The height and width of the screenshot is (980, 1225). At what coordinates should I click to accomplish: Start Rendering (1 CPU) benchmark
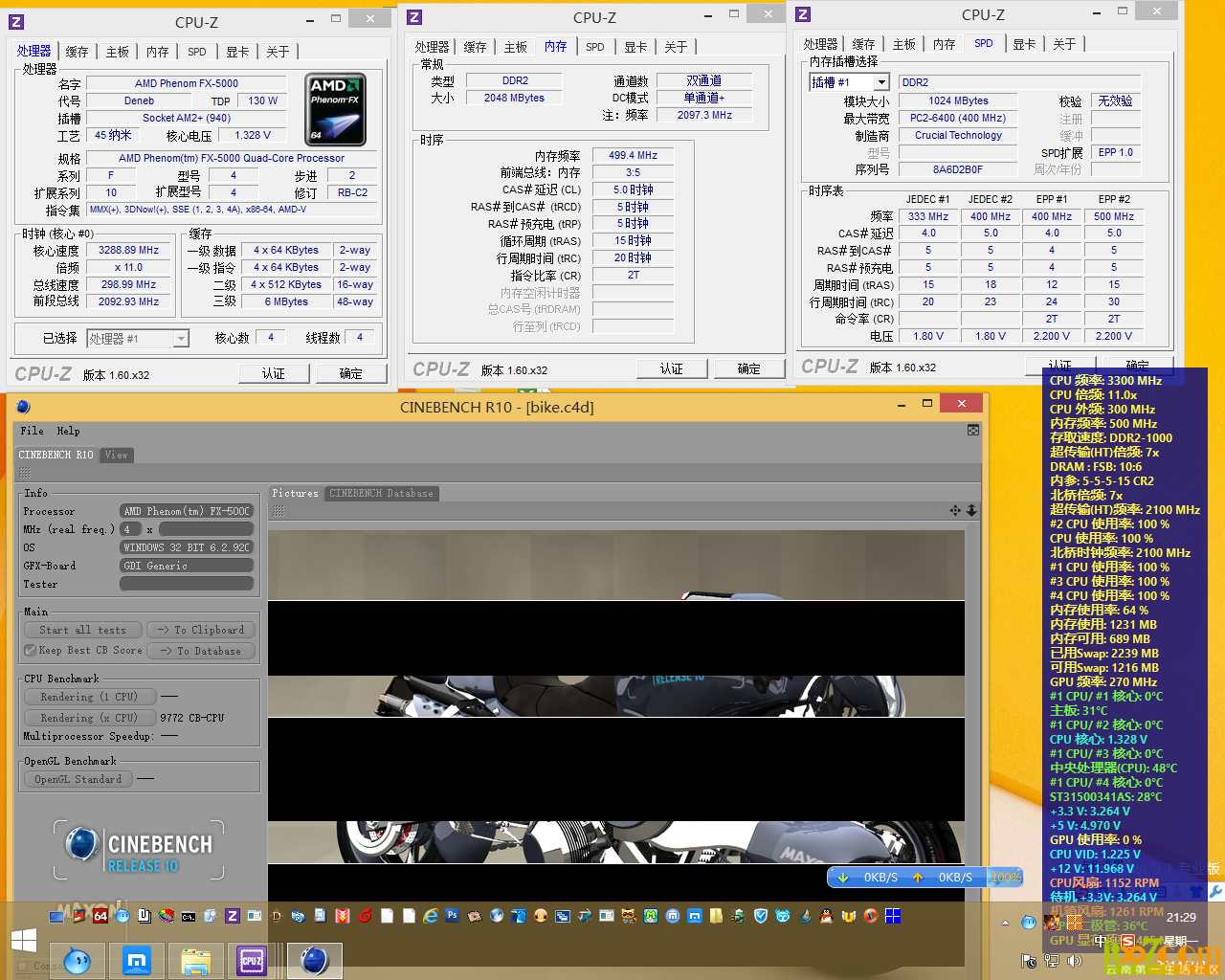tap(89, 697)
